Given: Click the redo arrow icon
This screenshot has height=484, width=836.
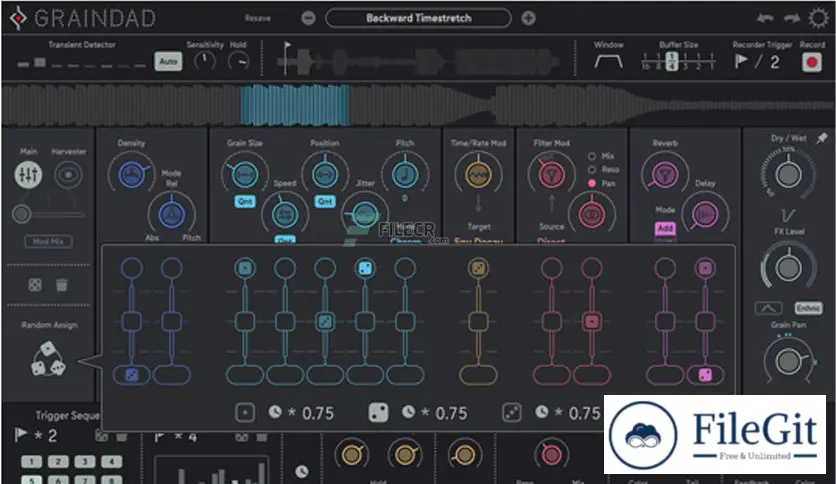Looking at the screenshot, I should pyautogui.click(x=792, y=18).
